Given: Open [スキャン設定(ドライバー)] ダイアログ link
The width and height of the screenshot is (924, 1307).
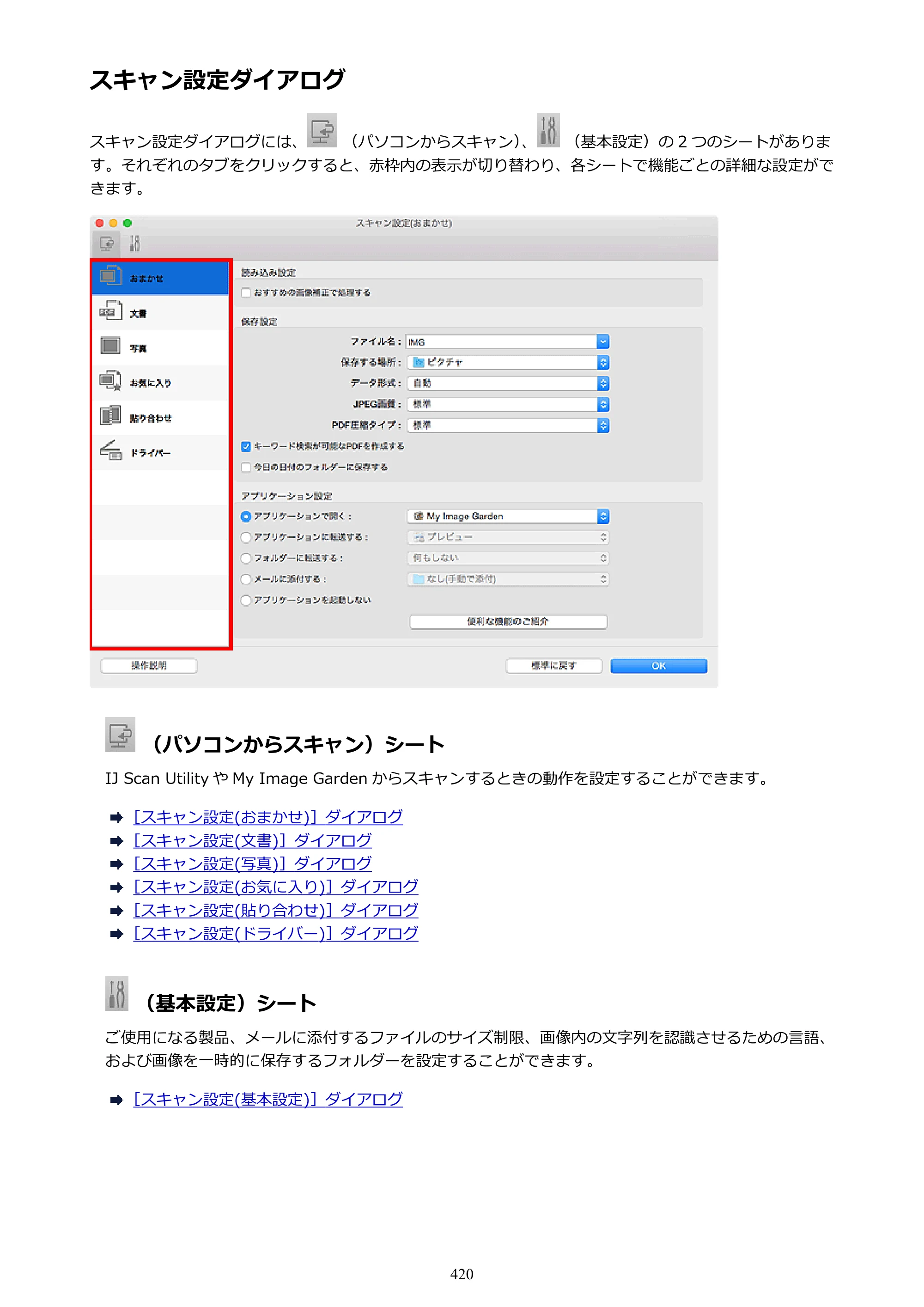Looking at the screenshot, I should [275, 933].
